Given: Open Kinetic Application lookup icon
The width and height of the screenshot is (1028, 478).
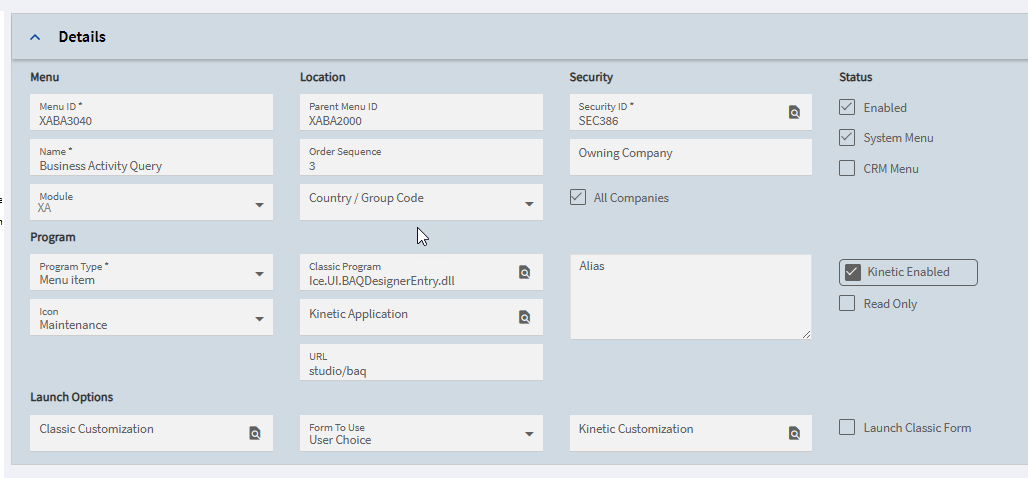Looking at the screenshot, I should coord(524,317).
